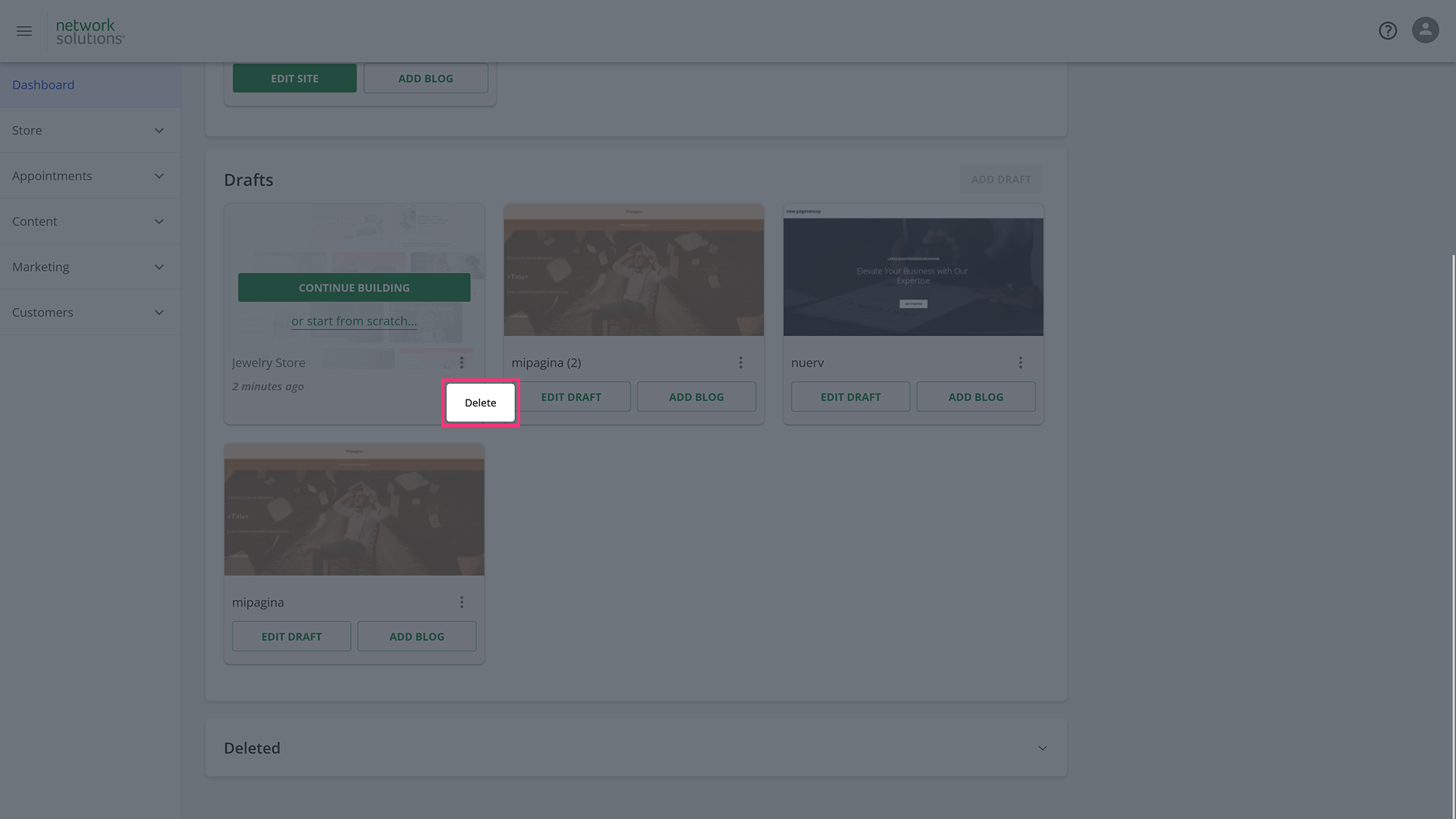Click Add Blog under mipagina draft
Image resolution: width=1456 pixels, height=819 pixels.
[x=416, y=636]
